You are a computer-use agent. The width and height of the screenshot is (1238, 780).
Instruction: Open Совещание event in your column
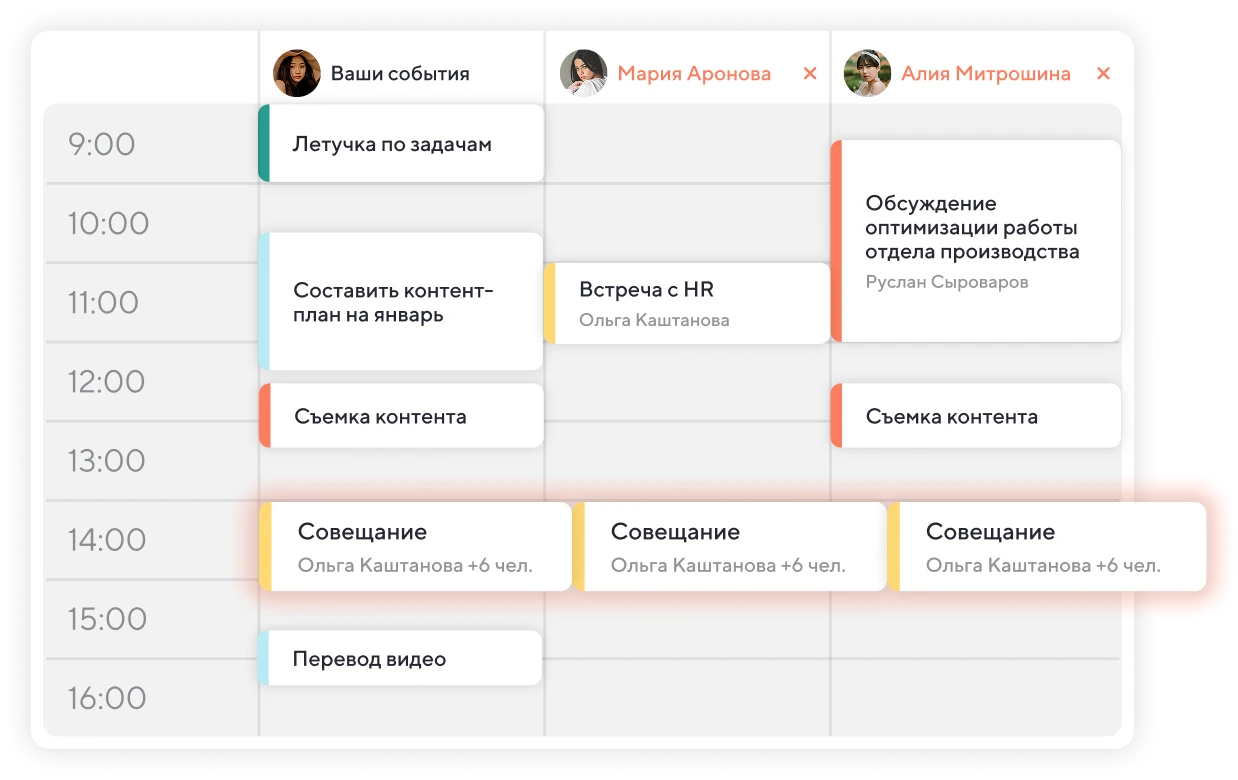pos(416,547)
